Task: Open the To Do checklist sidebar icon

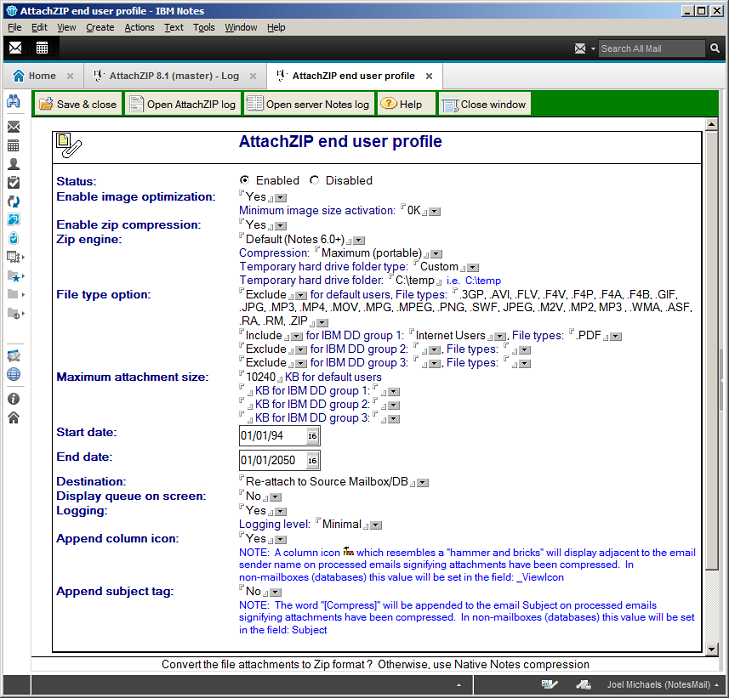Action: coord(14,183)
